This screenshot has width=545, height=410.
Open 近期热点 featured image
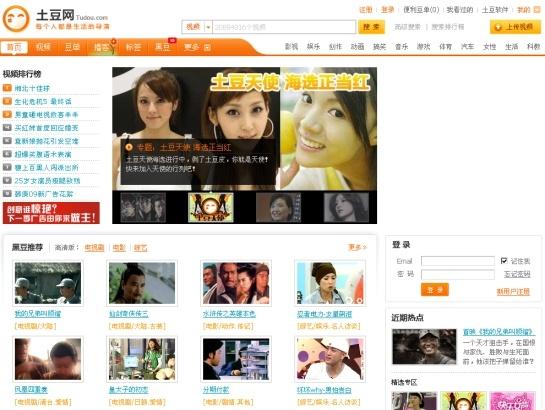pyautogui.click(x=424, y=346)
